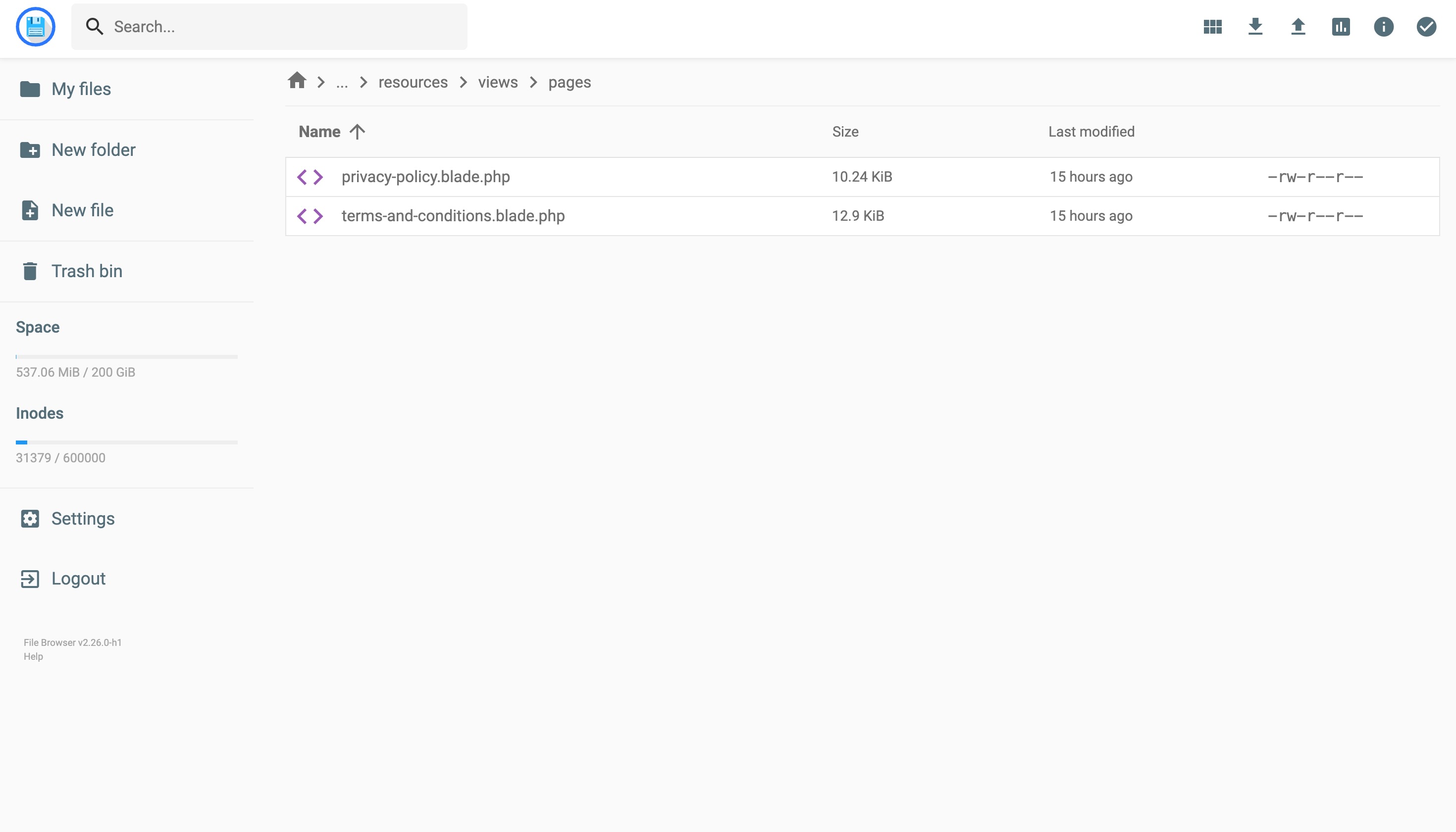Click the Trash bin icon
The height and width of the screenshot is (832, 1456).
click(30, 271)
